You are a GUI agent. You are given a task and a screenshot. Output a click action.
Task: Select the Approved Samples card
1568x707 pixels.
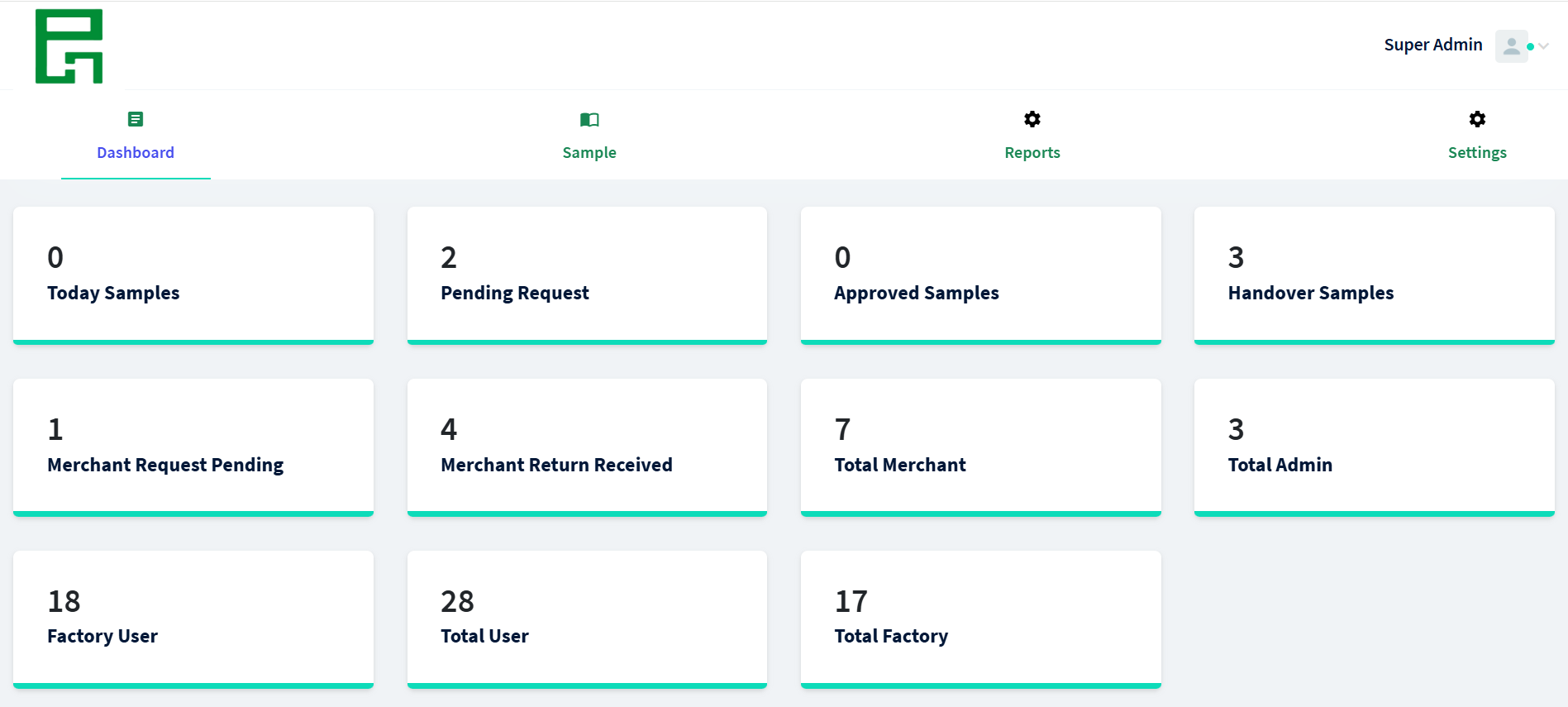click(x=980, y=275)
